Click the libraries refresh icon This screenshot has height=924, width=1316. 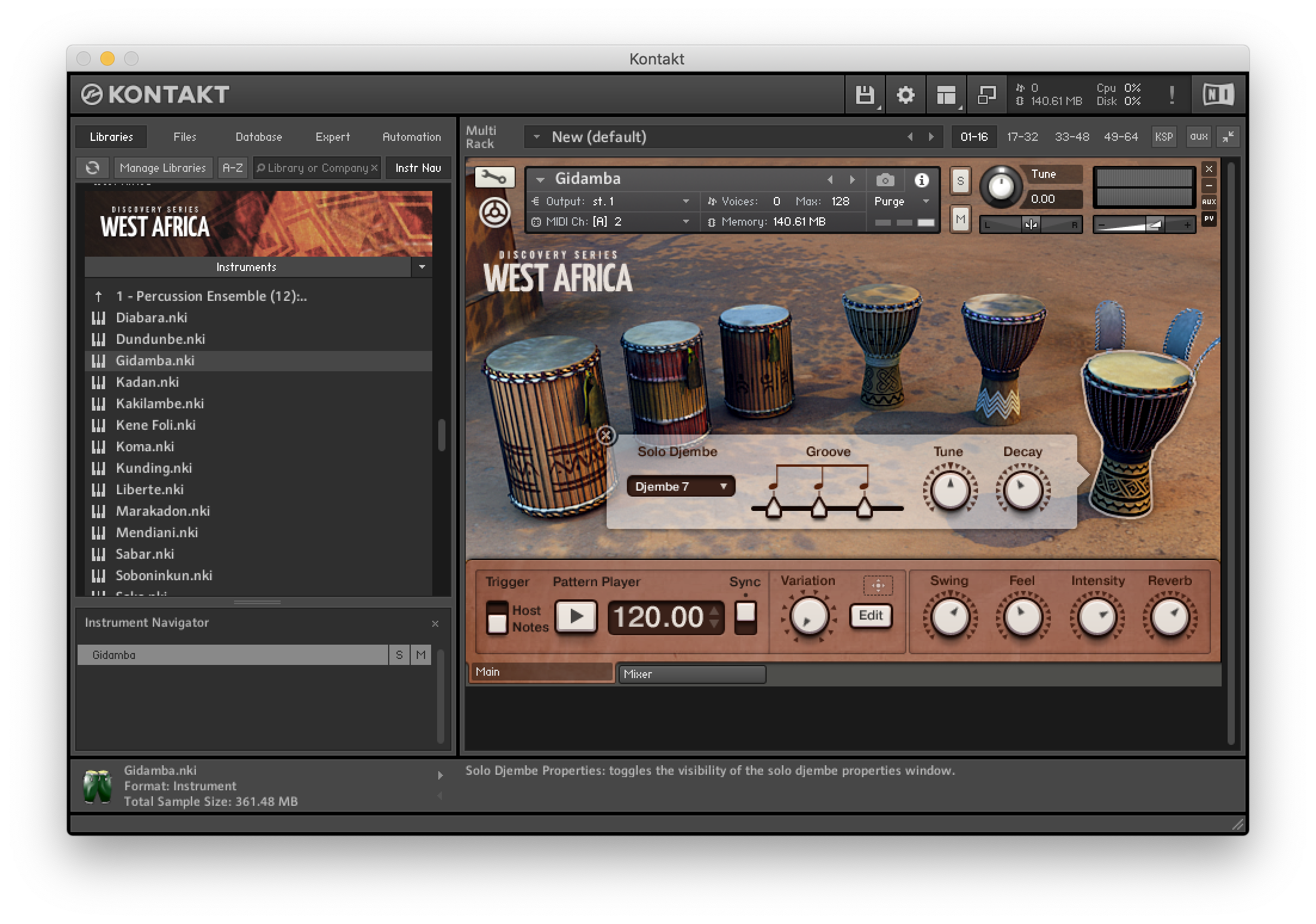pyautogui.click(x=92, y=168)
